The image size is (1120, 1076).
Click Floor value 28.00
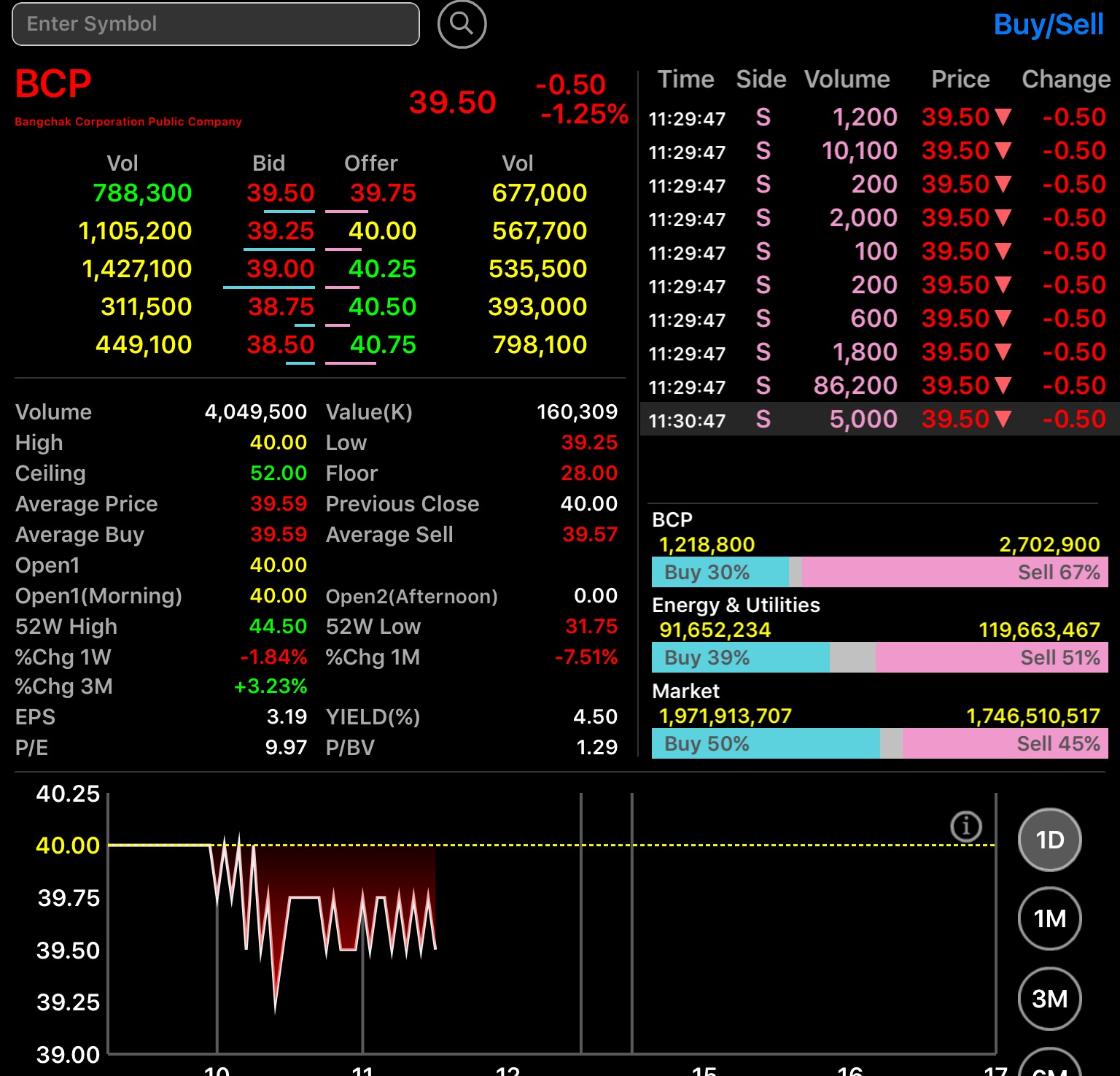(589, 473)
